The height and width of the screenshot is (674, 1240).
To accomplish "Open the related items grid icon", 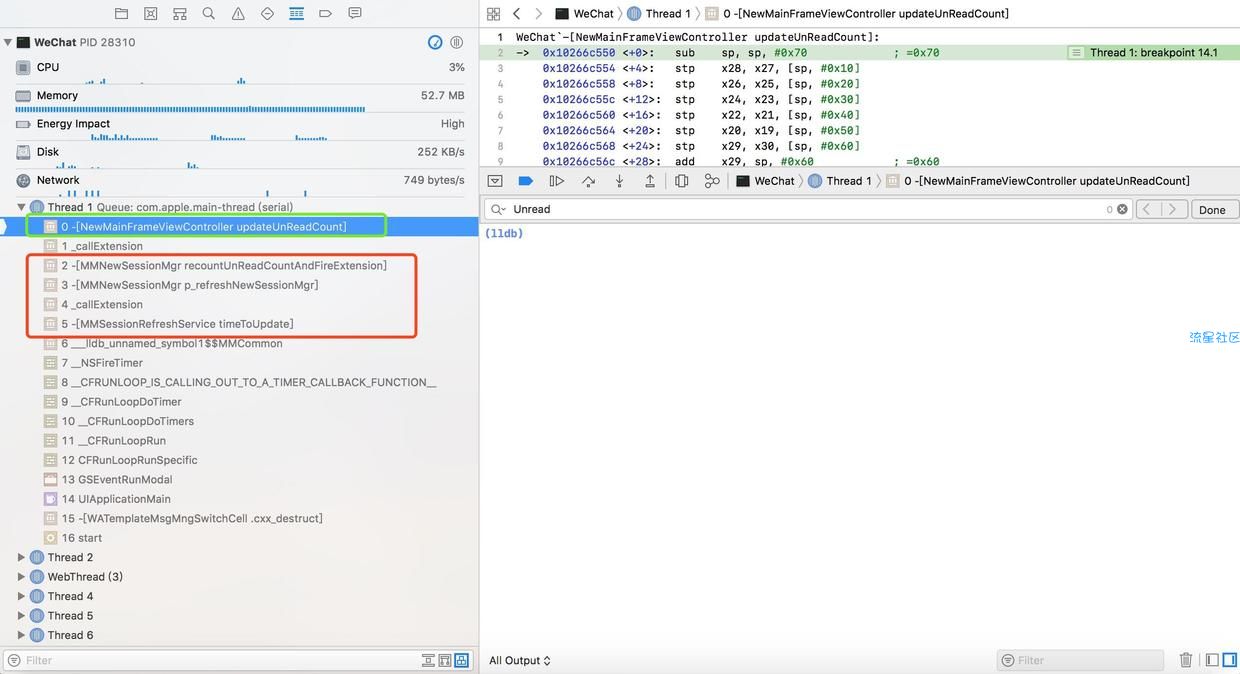I will point(493,14).
